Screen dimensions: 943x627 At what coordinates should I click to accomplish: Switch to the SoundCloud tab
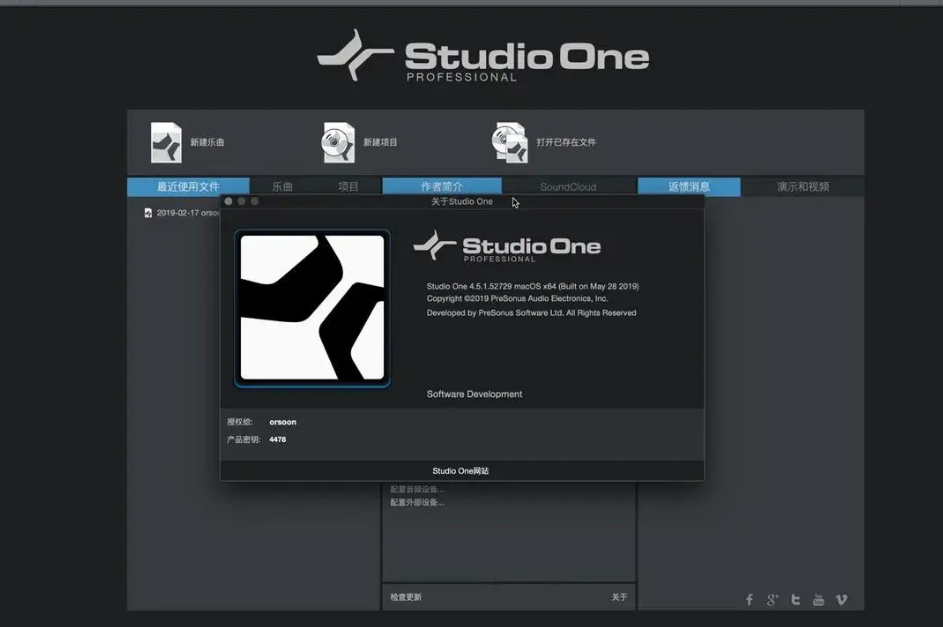tap(568, 187)
